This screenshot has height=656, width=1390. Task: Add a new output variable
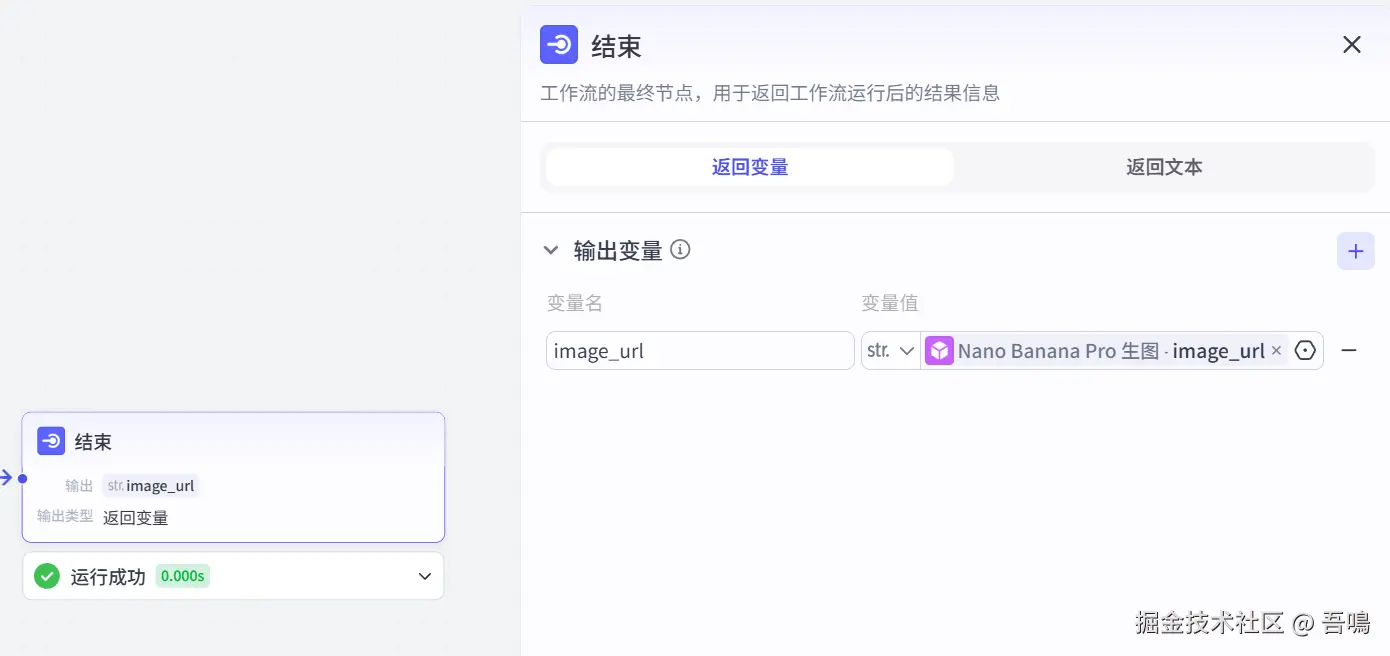(1355, 251)
